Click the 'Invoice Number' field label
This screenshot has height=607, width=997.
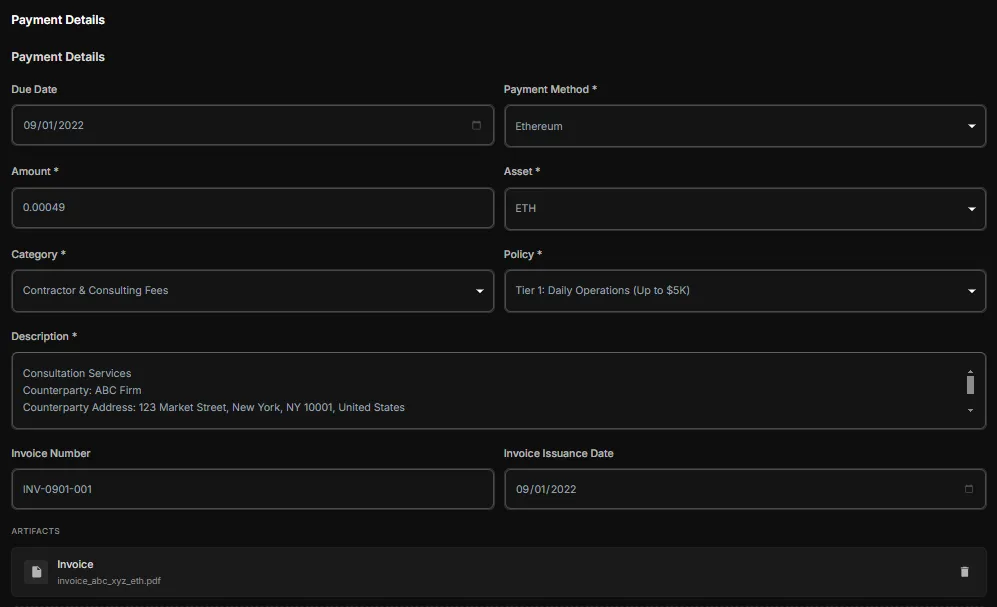tap(51, 453)
